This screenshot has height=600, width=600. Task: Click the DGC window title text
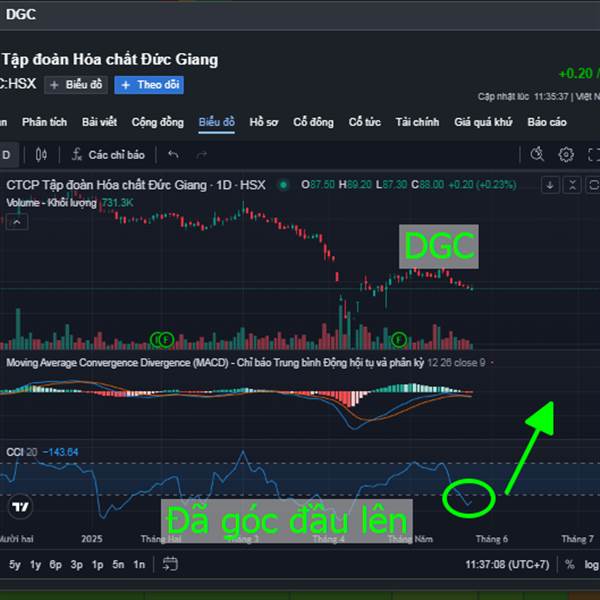pyautogui.click(x=21, y=14)
